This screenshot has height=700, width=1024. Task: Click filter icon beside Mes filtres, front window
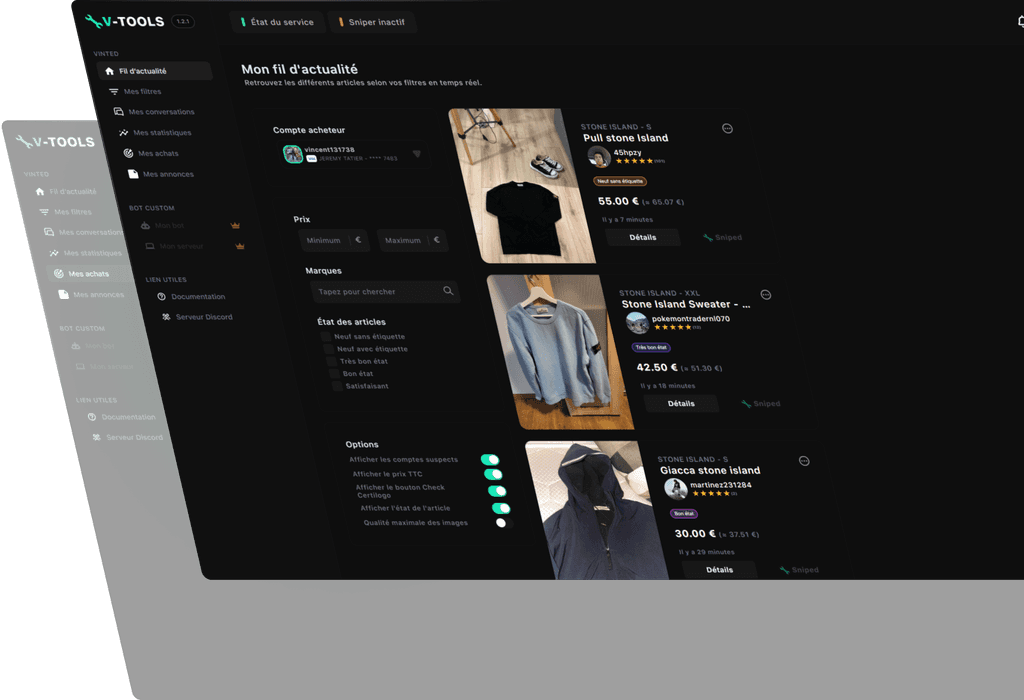tap(114, 92)
